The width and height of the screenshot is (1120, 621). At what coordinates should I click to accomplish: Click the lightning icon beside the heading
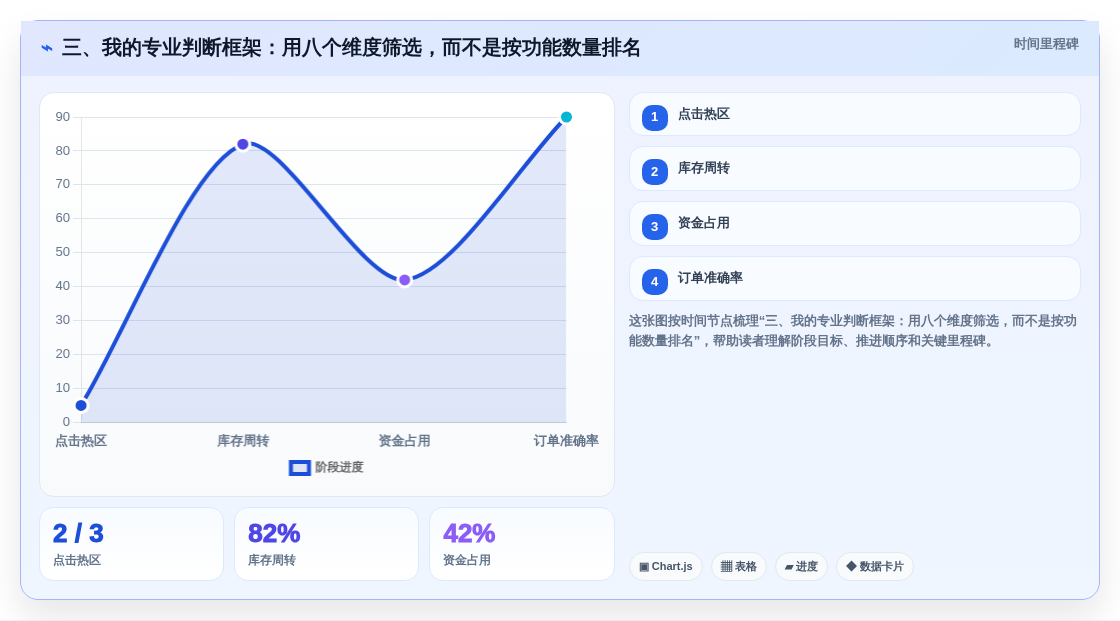point(47,48)
